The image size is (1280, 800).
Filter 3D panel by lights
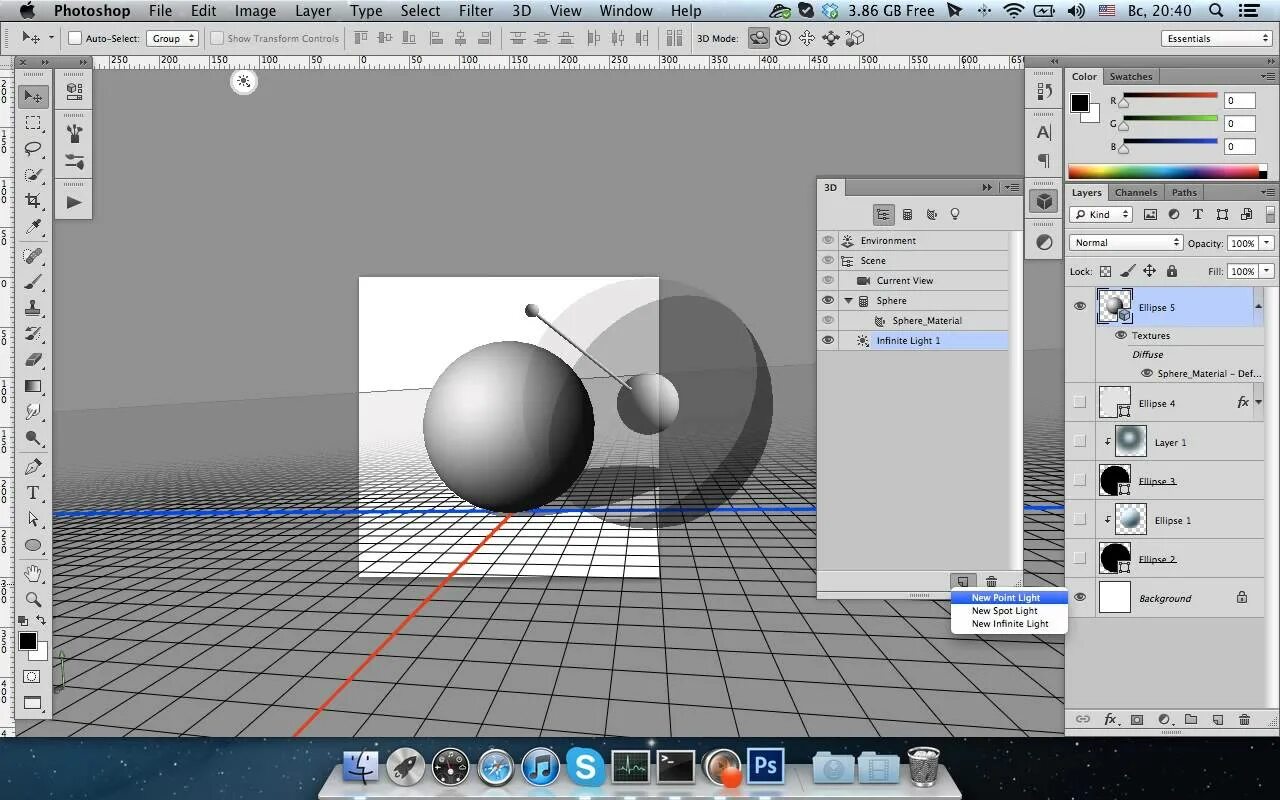tap(955, 214)
